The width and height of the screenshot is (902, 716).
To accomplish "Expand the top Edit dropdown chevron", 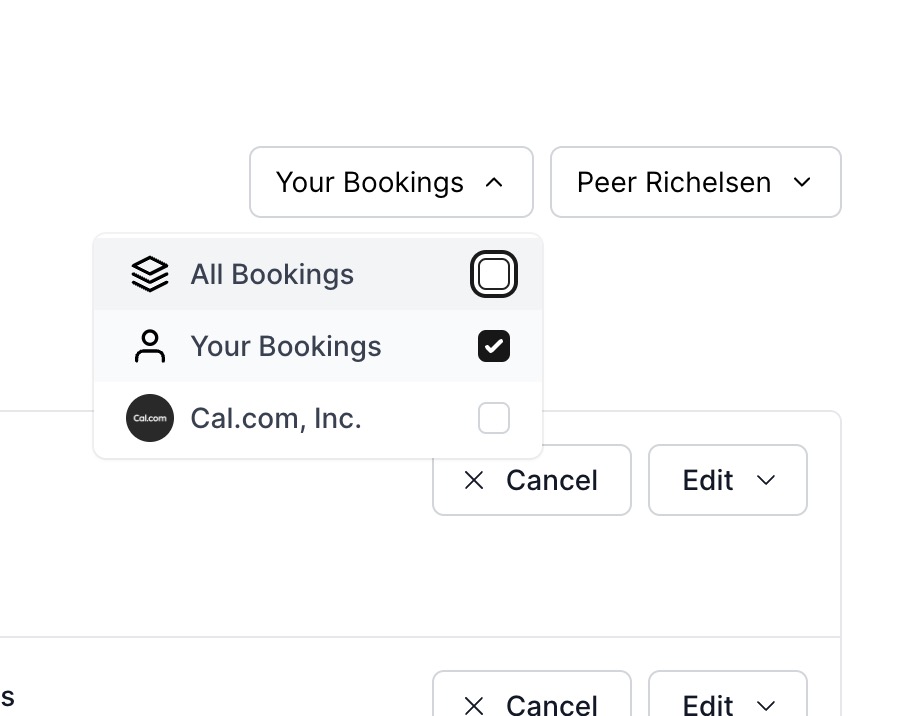I will [768, 480].
